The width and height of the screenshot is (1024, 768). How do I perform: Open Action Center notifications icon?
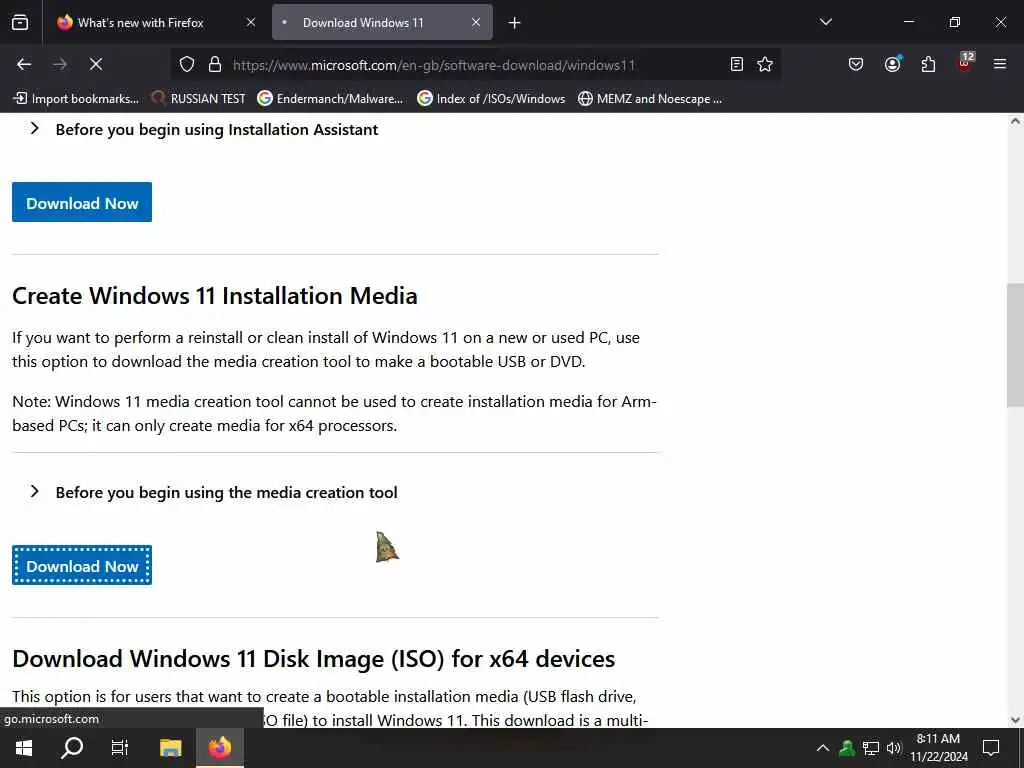click(991, 748)
